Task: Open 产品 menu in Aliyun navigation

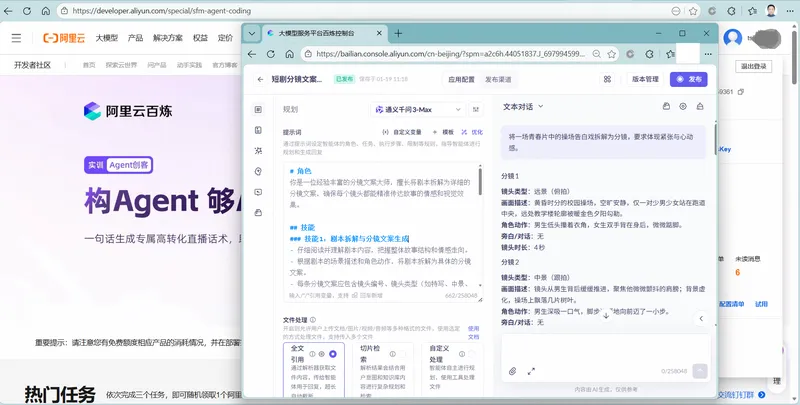Action: pyautogui.click(x=135, y=38)
